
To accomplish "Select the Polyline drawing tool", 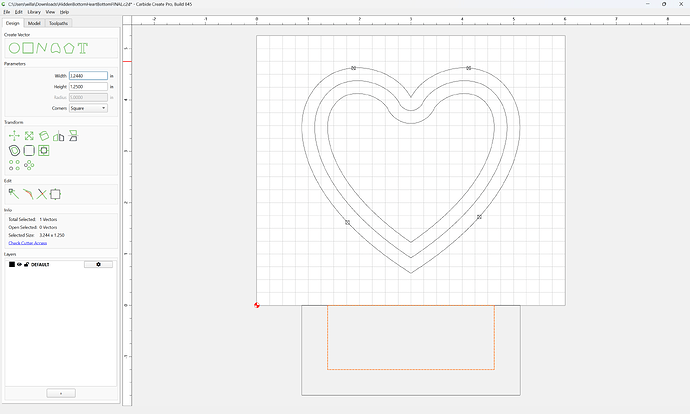I will tap(42, 48).
